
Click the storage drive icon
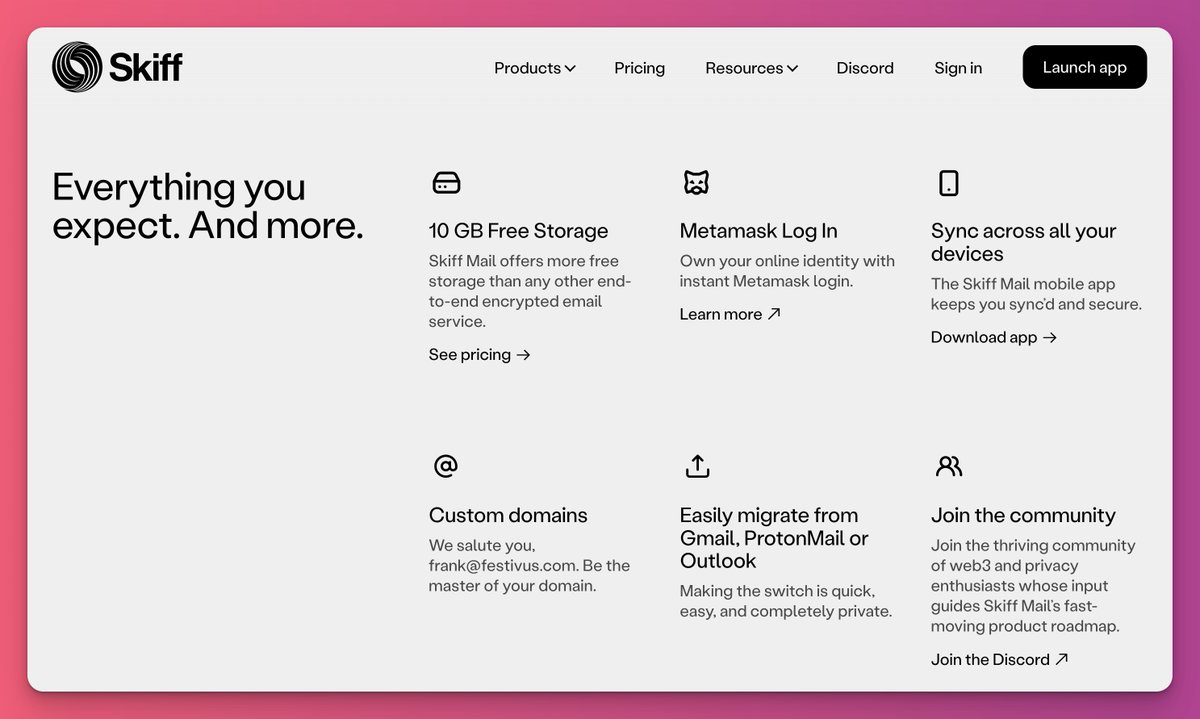tap(446, 183)
